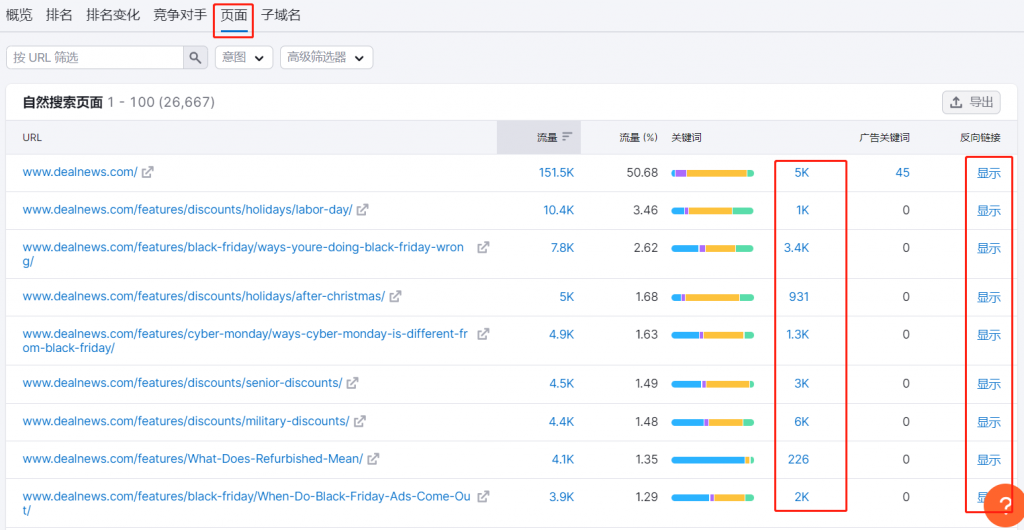Open external link icon for cyber-monday URL
Screen dimensions: 1024x530
pos(483,334)
